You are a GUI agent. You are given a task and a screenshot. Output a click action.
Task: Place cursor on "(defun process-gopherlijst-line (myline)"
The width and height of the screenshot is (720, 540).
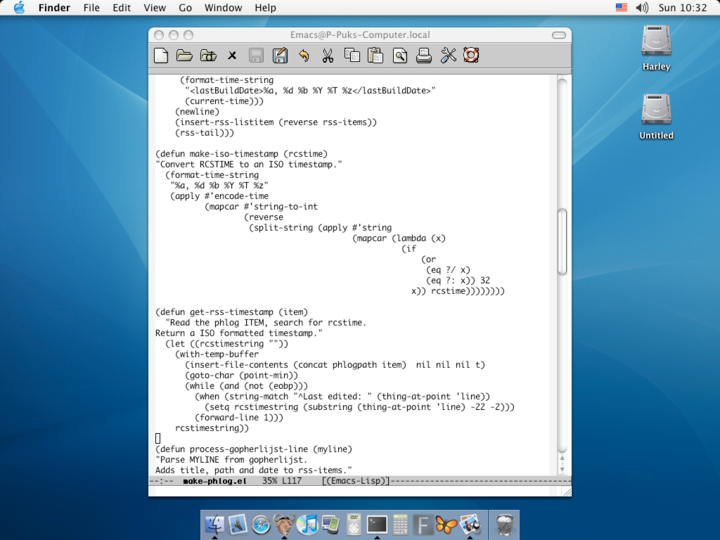pos(253,449)
